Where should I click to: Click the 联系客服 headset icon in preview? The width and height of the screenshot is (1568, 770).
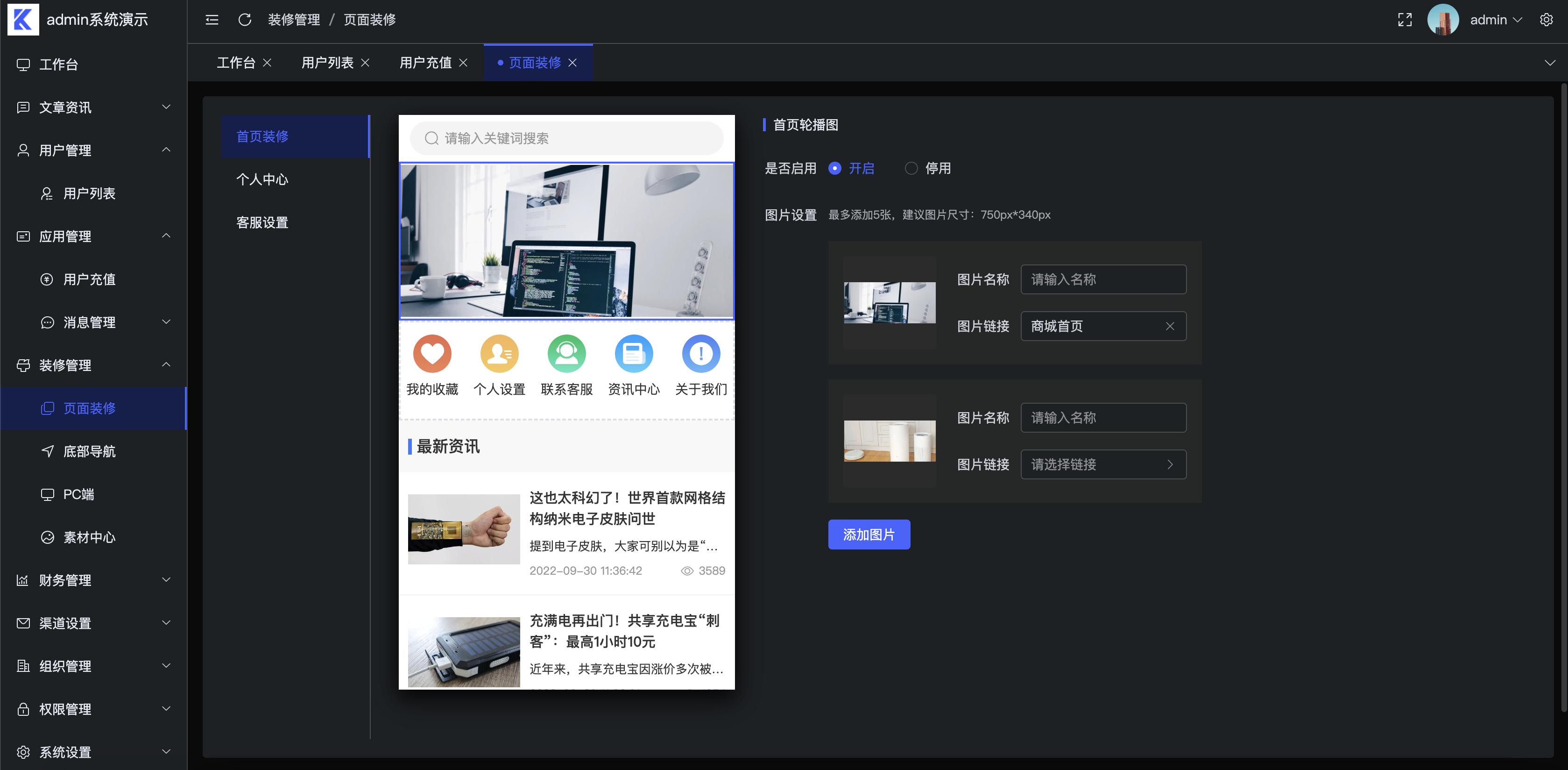pyautogui.click(x=567, y=353)
